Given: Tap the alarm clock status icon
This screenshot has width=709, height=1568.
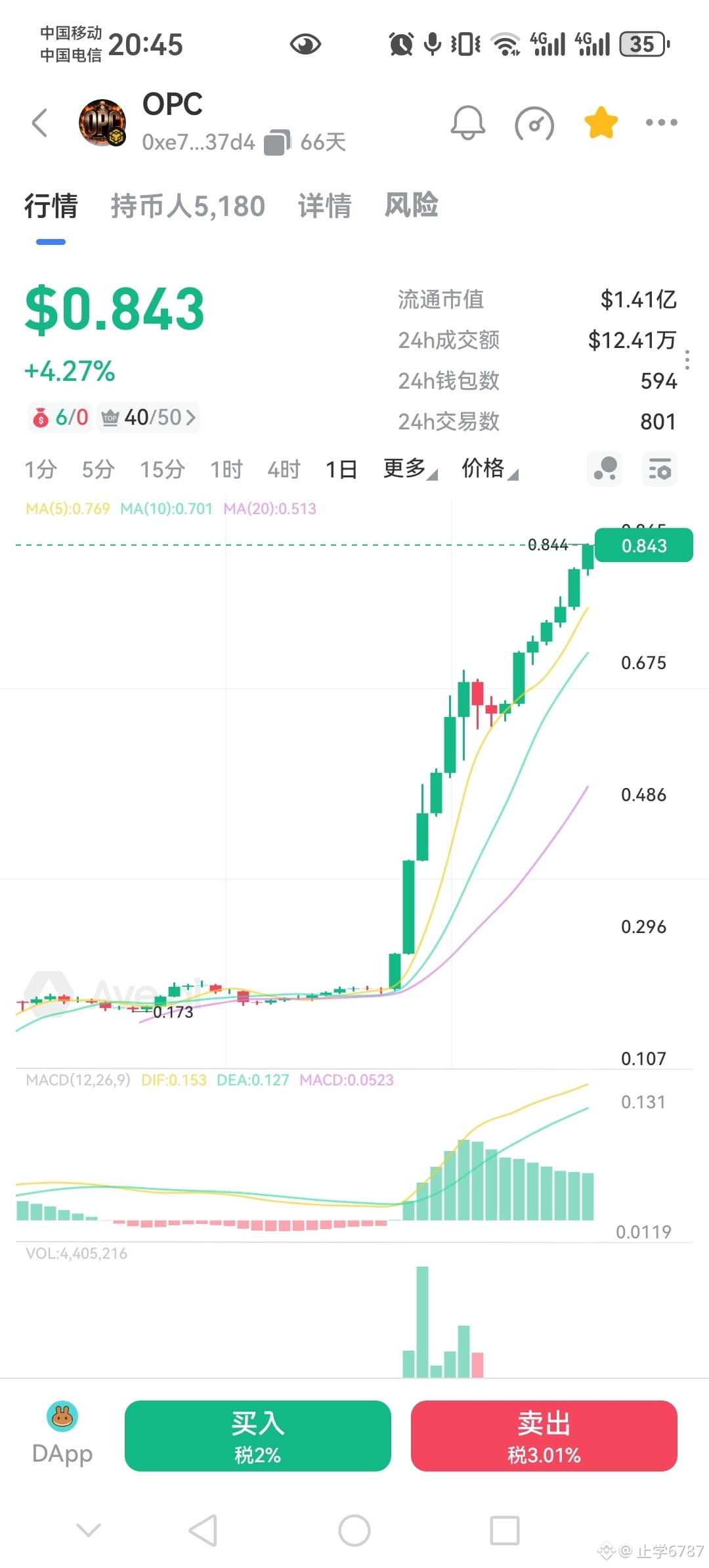Looking at the screenshot, I should [x=401, y=45].
